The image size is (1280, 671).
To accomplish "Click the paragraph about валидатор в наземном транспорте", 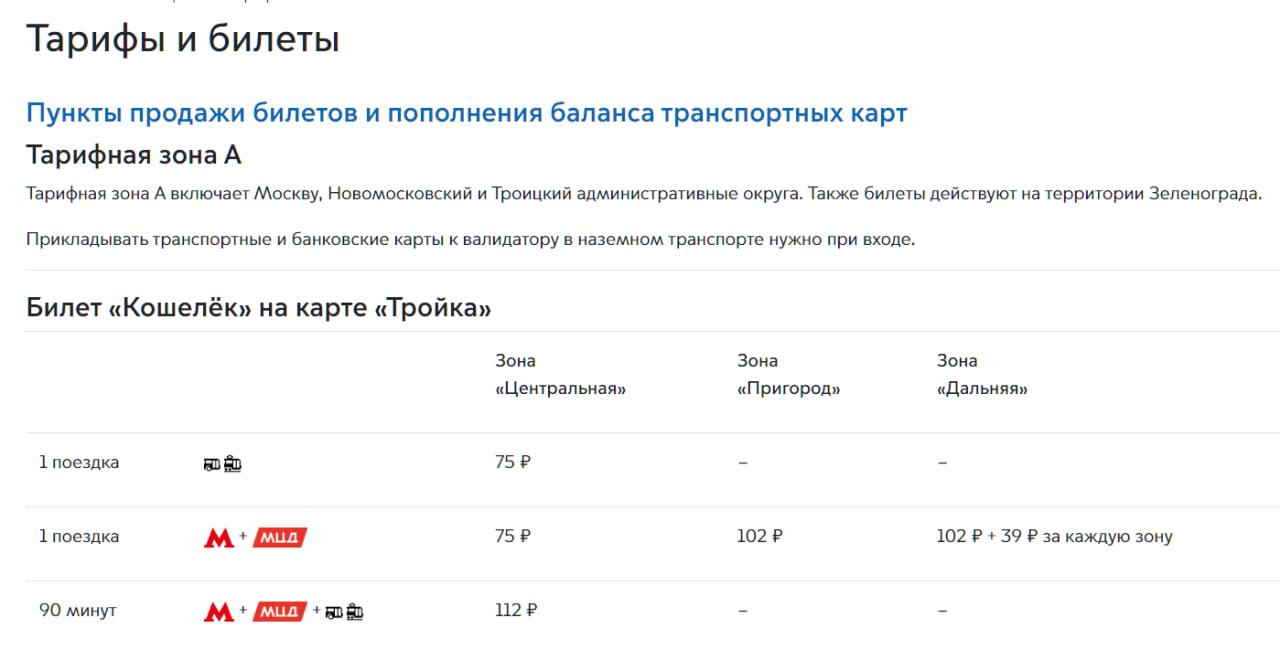I will pyautogui.click(x=470, y=240).
